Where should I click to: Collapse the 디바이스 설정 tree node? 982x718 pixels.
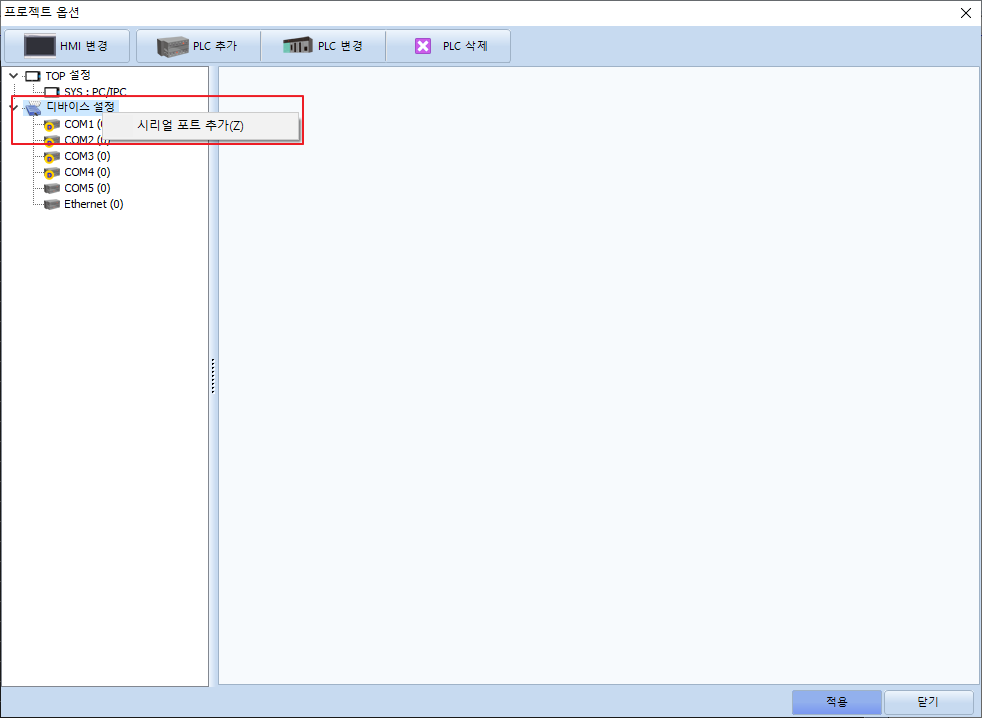[13, 107]
